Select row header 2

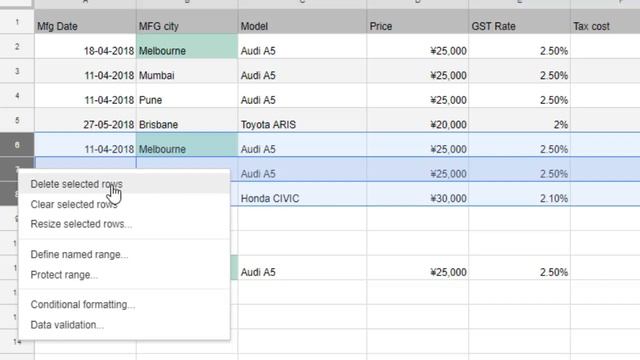coord(17,47)
